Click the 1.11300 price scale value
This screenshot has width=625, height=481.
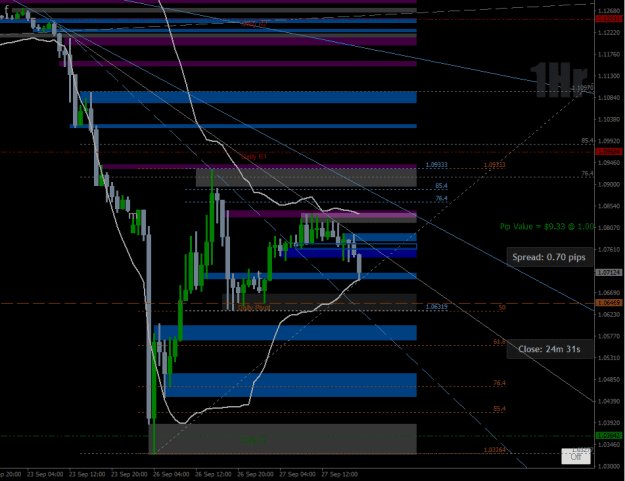click(x=609, y=76)
